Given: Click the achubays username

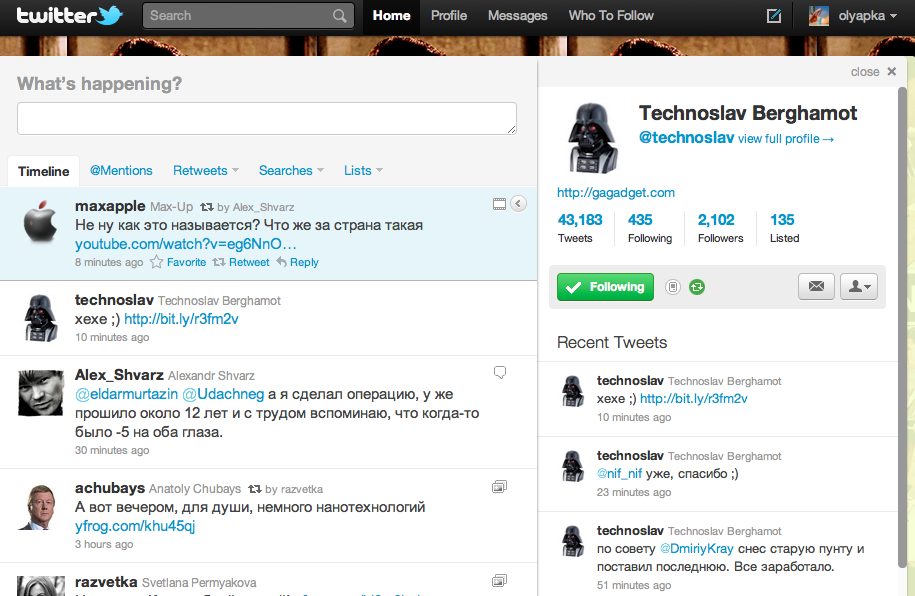Looking at the screenshot, I should pos(110,488).
